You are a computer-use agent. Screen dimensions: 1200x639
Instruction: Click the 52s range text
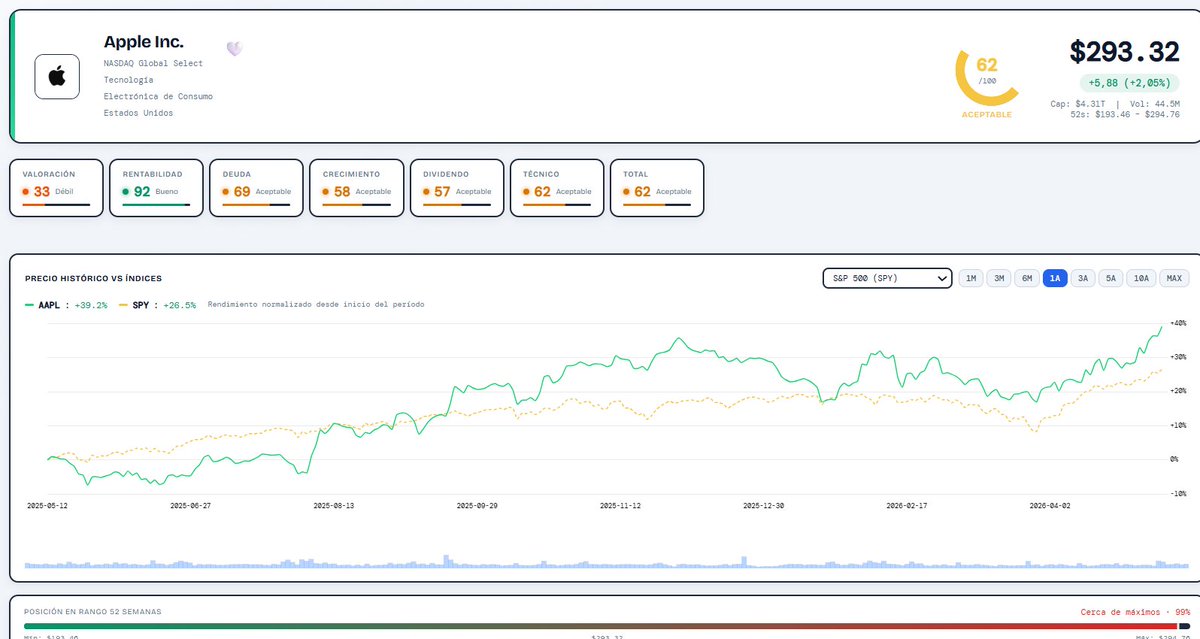[x=1125, y=114]
